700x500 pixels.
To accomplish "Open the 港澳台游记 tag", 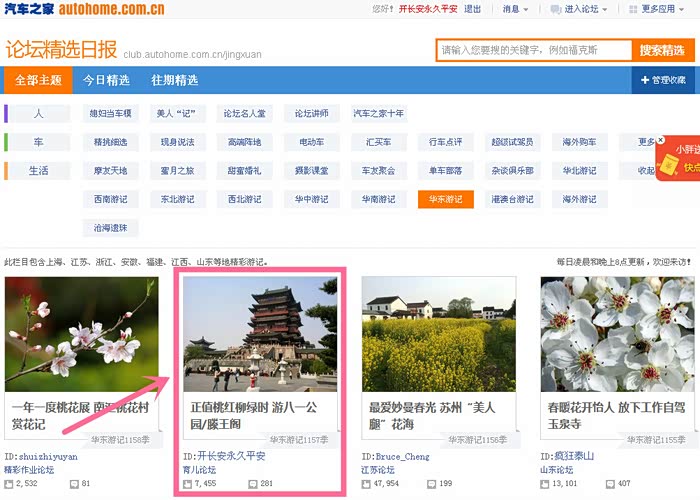I will (x=512, y=199).
